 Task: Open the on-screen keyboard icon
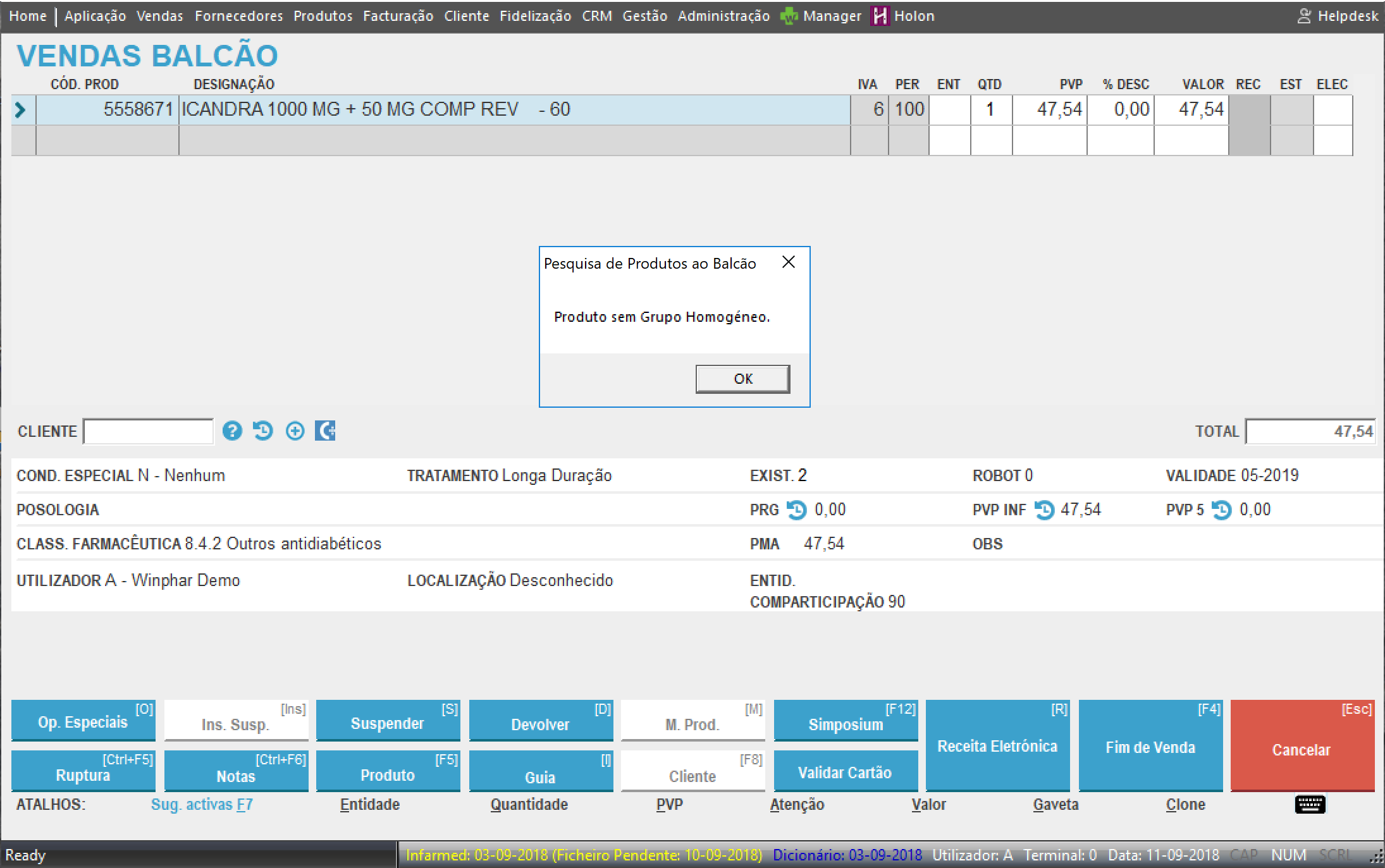coord(1310,804)
